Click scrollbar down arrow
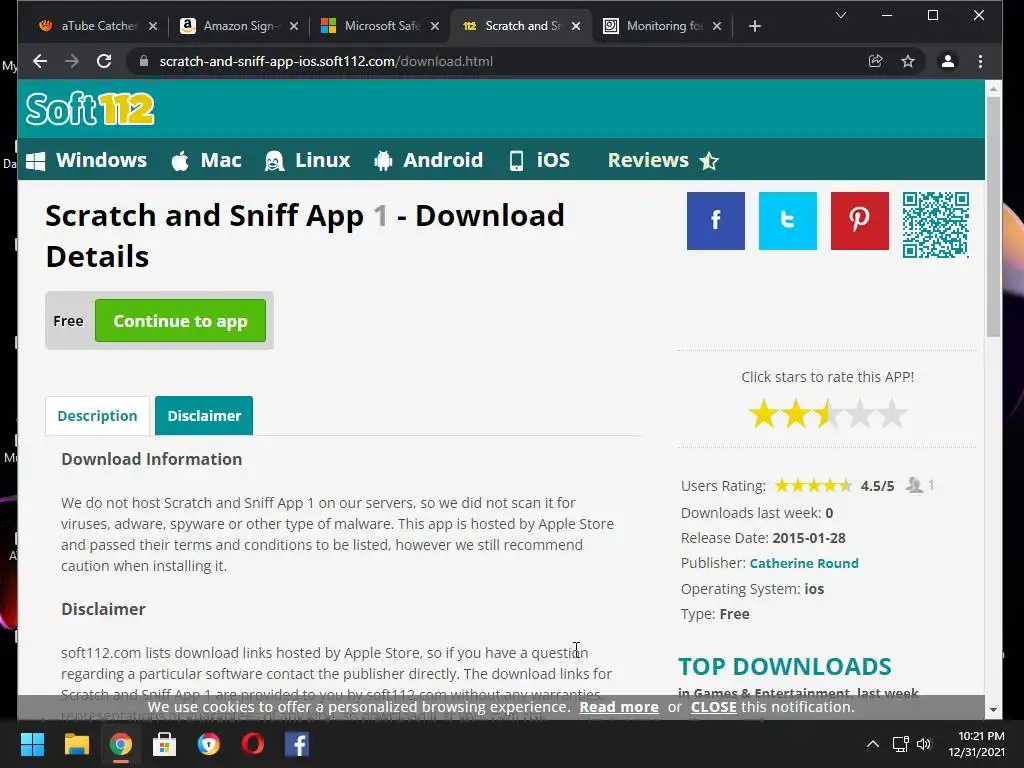The height and width of the screenshot is (768, 1024). [993, 710]
